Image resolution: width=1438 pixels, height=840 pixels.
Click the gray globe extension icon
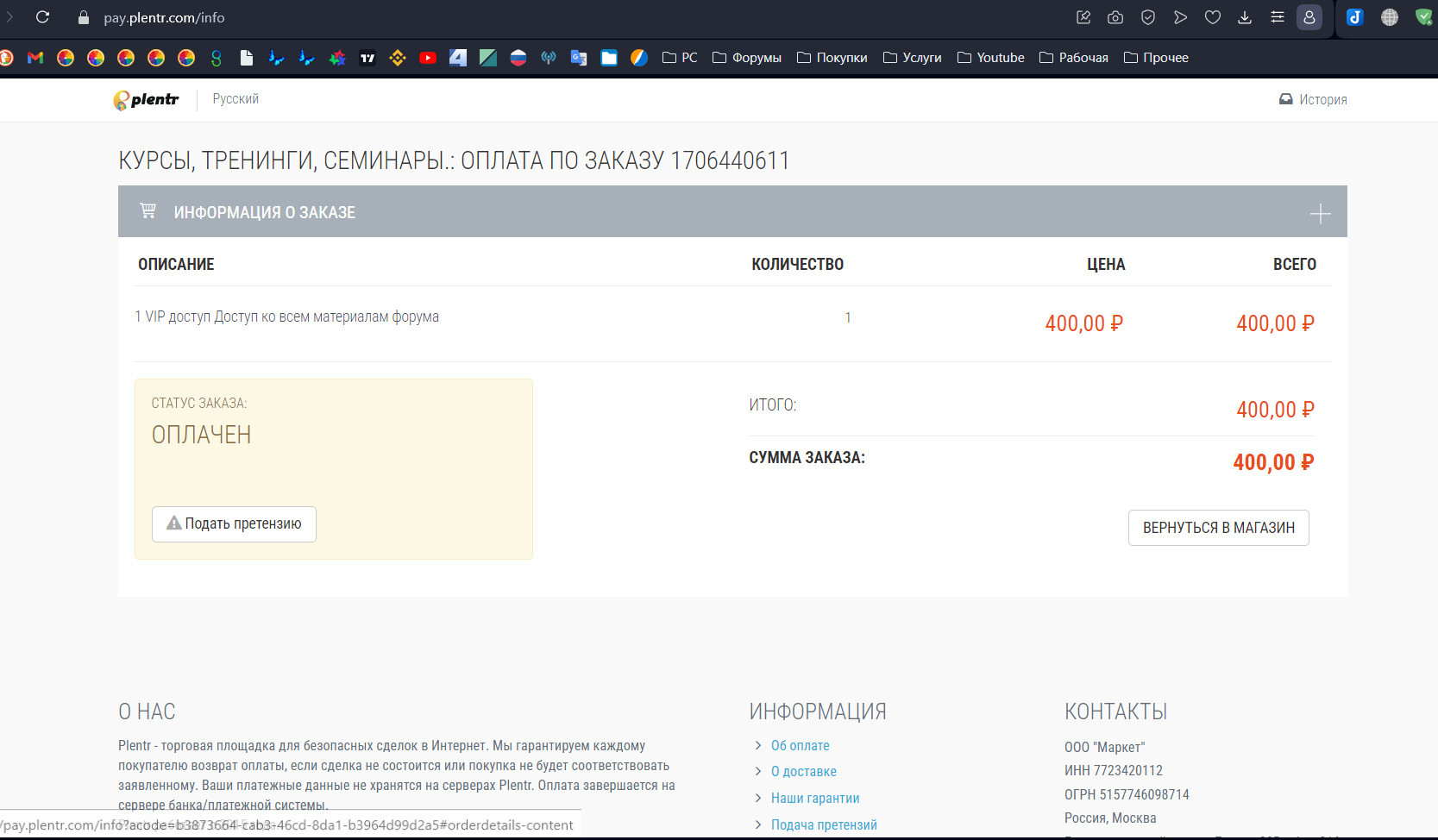(x=1390, y=17)
